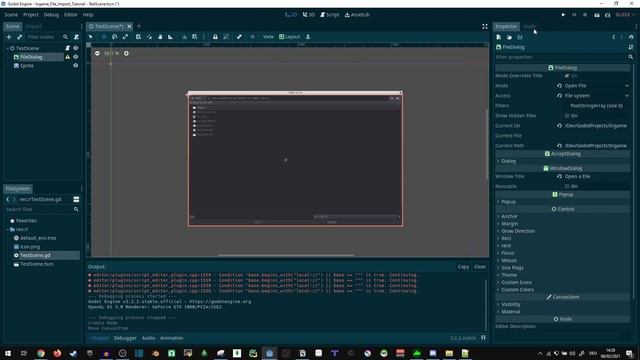This screenshot has height=360, width=640.
Task: Open the Debug menu
Action: point(51,15)
